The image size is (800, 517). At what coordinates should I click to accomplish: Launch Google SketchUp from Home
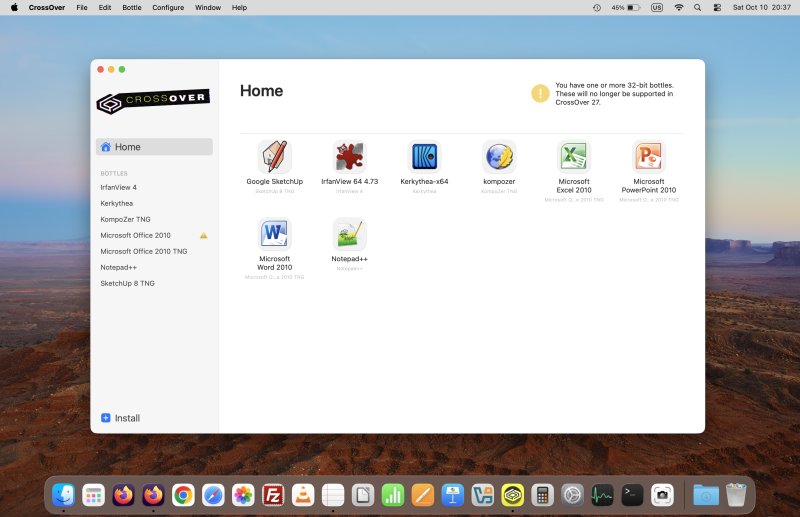coord(274,157)
